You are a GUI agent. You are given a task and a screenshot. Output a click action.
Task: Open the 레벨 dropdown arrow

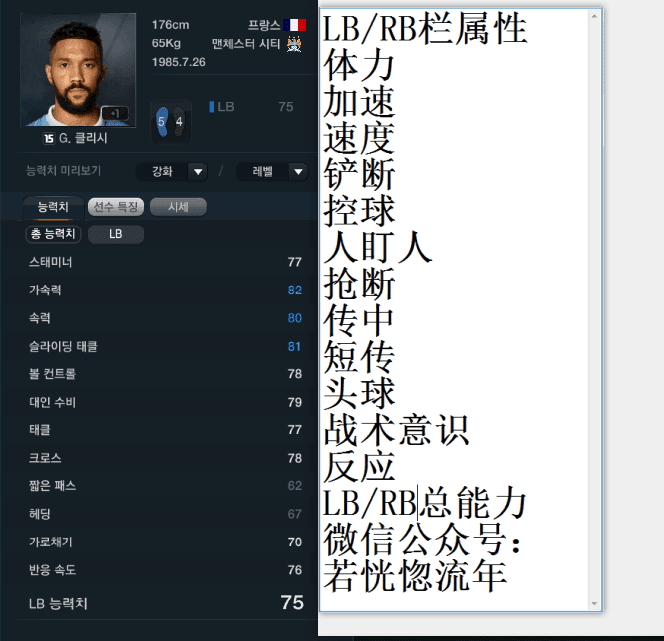[x=298, y=172]
